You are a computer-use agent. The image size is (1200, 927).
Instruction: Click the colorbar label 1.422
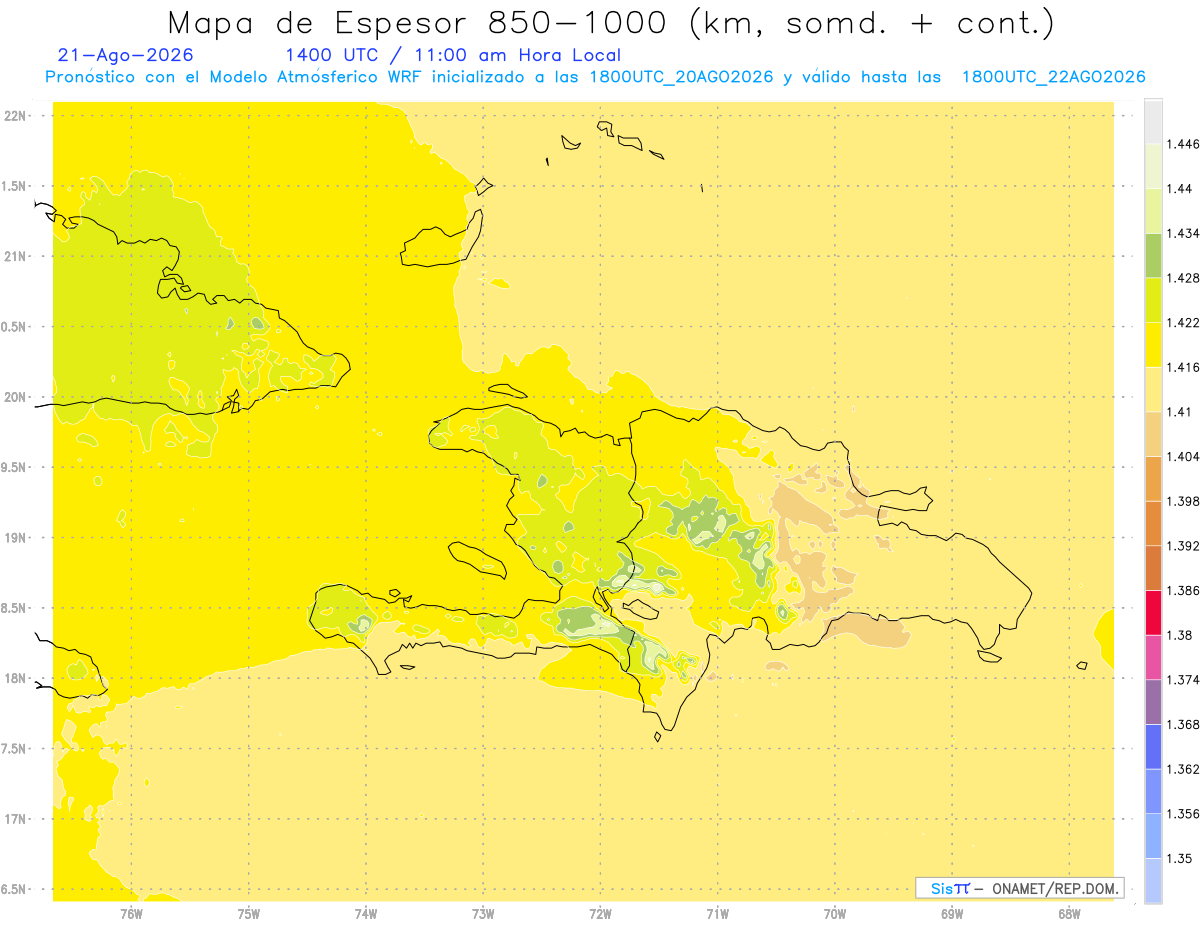(1185, 323)
